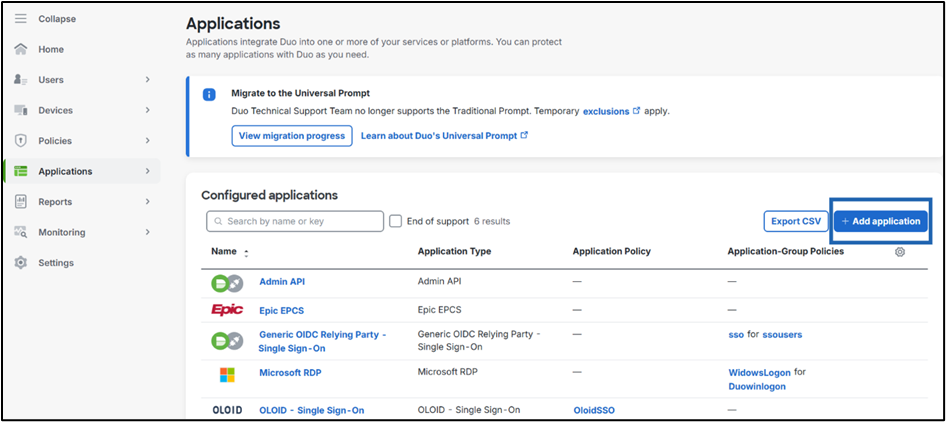Click the Monitoring icon in sidebar
946x422 pixels.
[21, 232]
